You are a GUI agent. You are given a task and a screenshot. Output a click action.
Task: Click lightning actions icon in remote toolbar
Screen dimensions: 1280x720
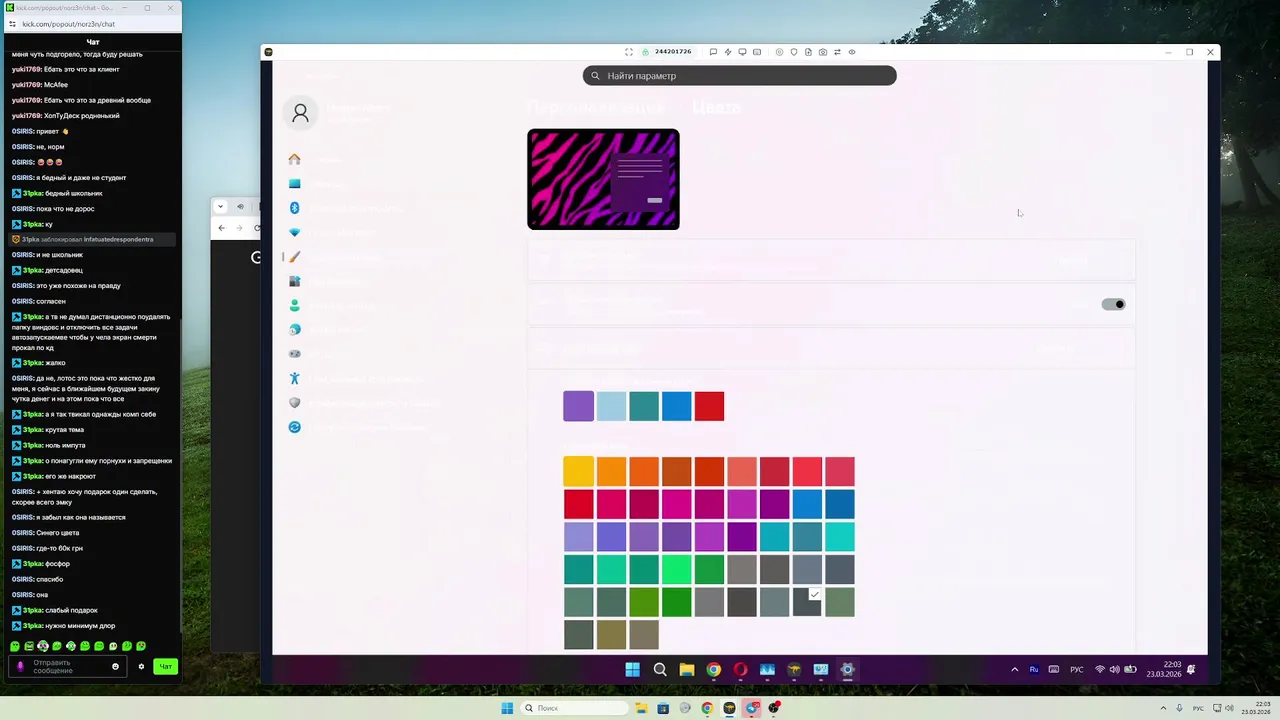pyautogui.click(x=727, y=52)
